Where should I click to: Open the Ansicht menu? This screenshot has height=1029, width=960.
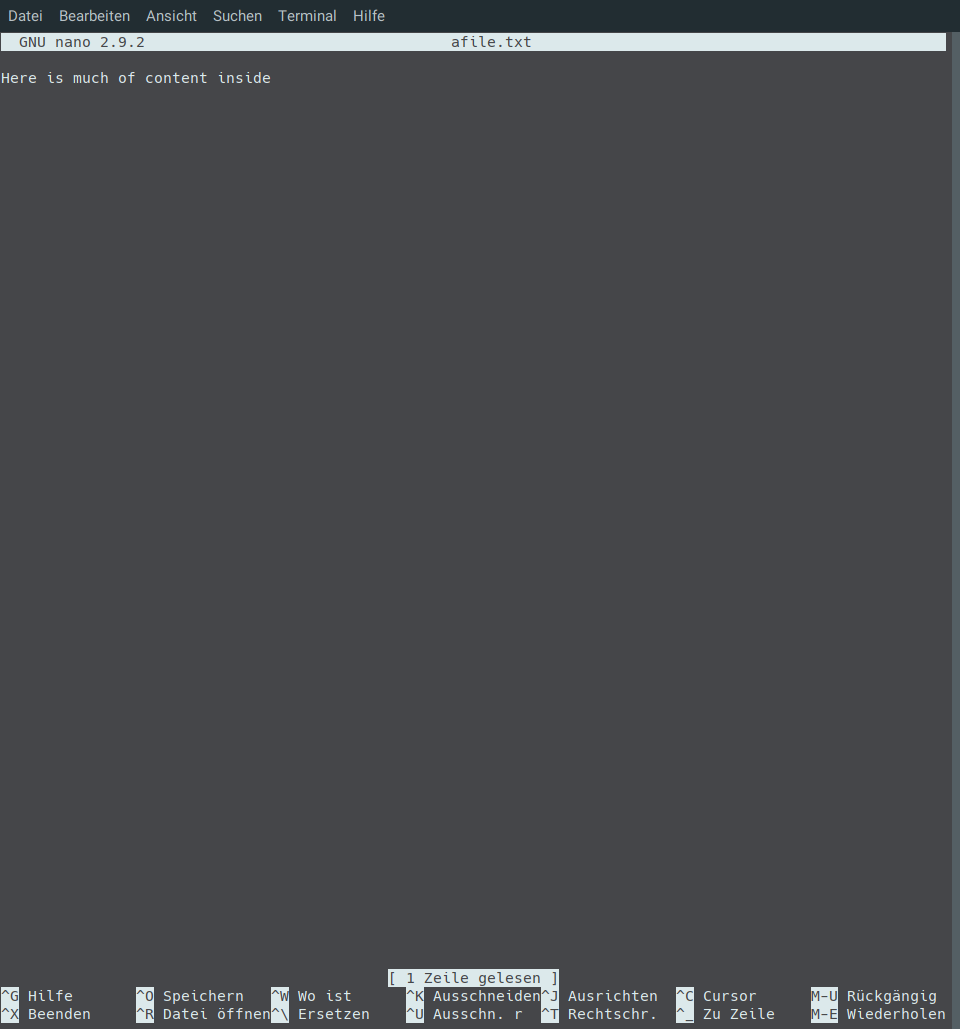click(x=171, y=16)
